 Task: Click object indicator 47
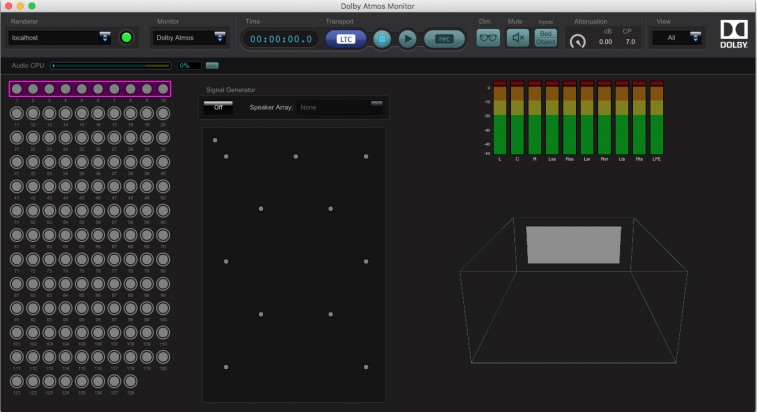[x=114, y=186]
